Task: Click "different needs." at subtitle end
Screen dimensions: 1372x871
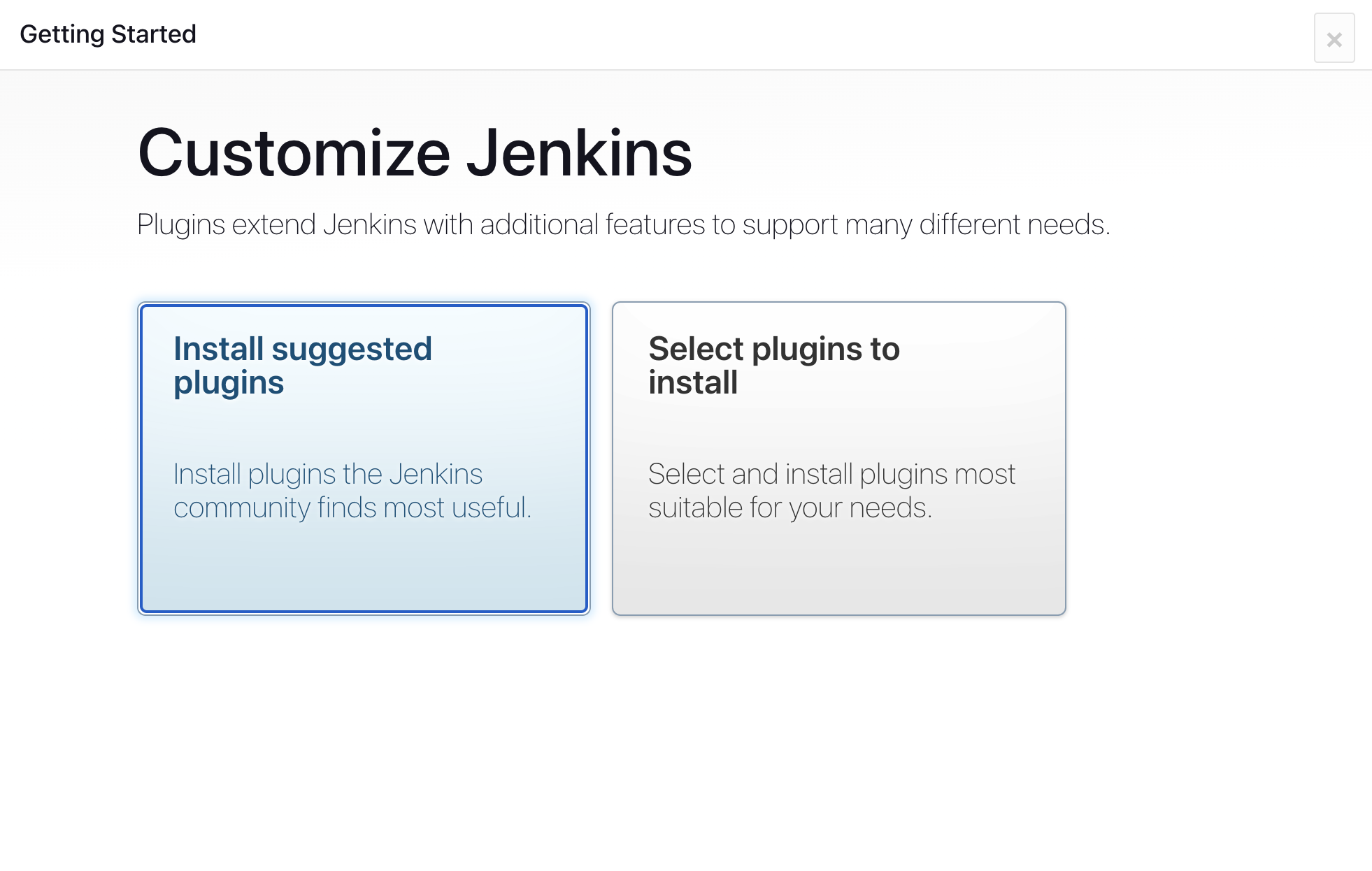Action: pos(1015,225)
